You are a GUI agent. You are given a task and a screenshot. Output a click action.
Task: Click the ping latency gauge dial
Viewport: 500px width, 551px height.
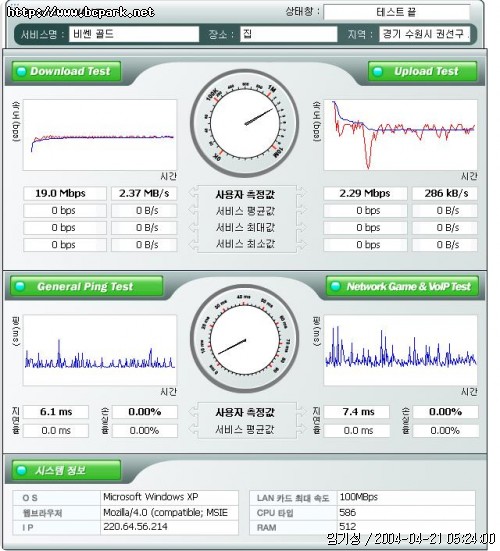(245, 339)
